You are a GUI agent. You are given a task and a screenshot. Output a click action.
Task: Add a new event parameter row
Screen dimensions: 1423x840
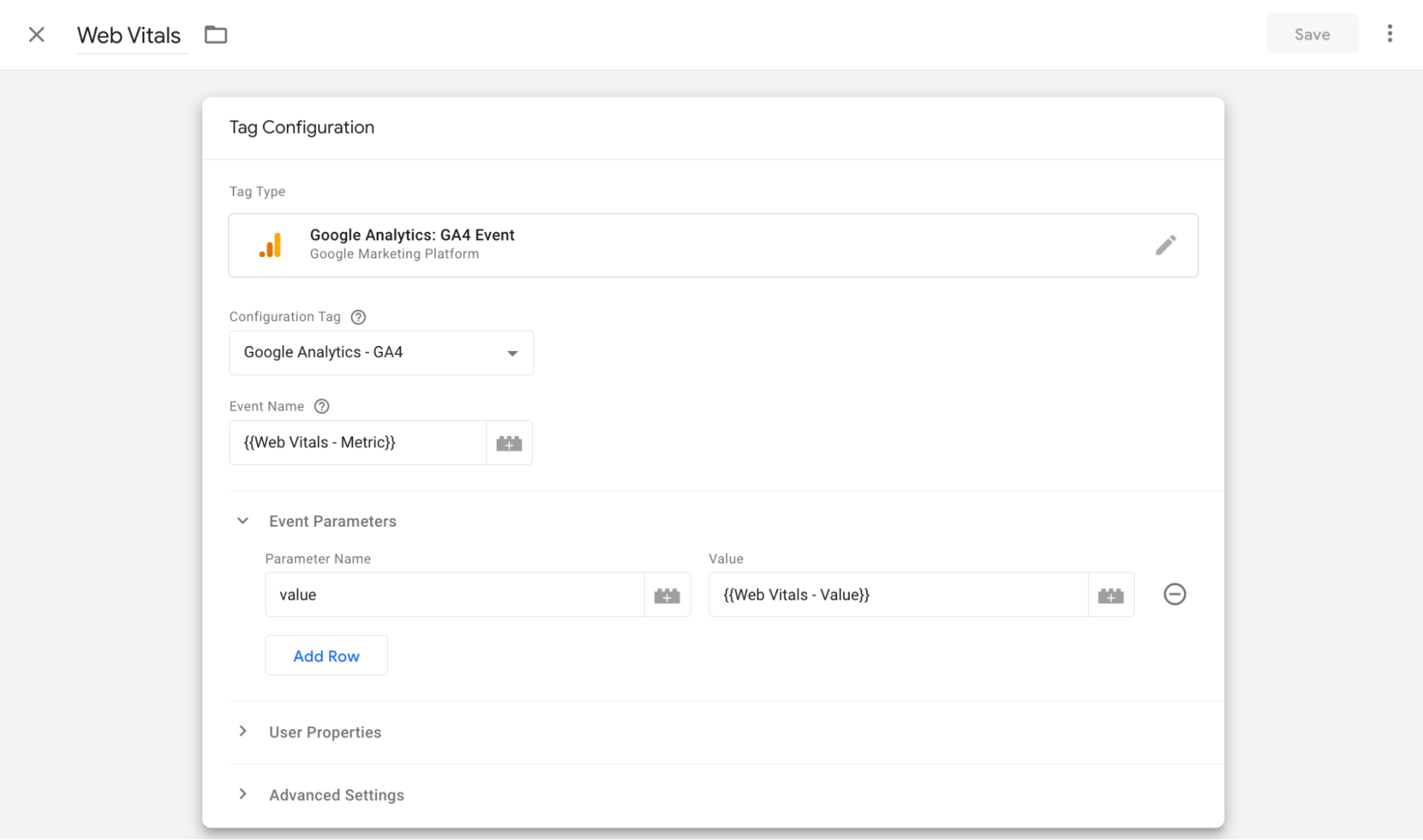click(326, 656)
